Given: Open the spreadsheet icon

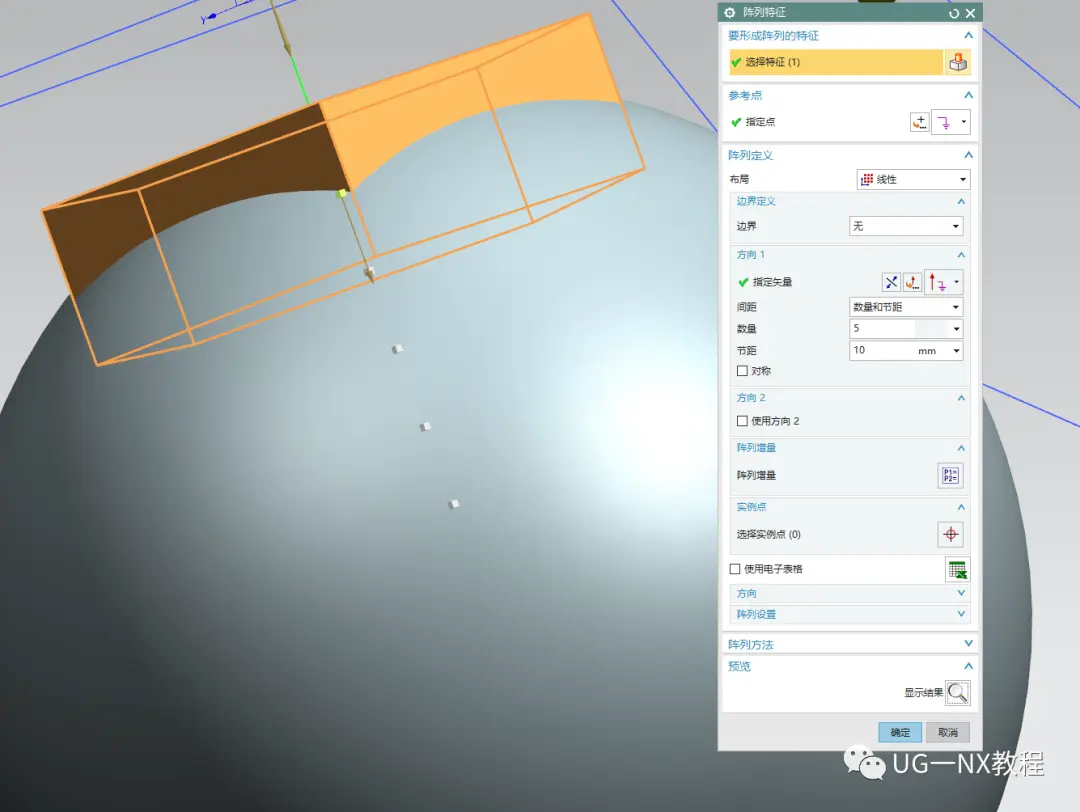Looking at the screenshot, I should (x=957, y=570).
